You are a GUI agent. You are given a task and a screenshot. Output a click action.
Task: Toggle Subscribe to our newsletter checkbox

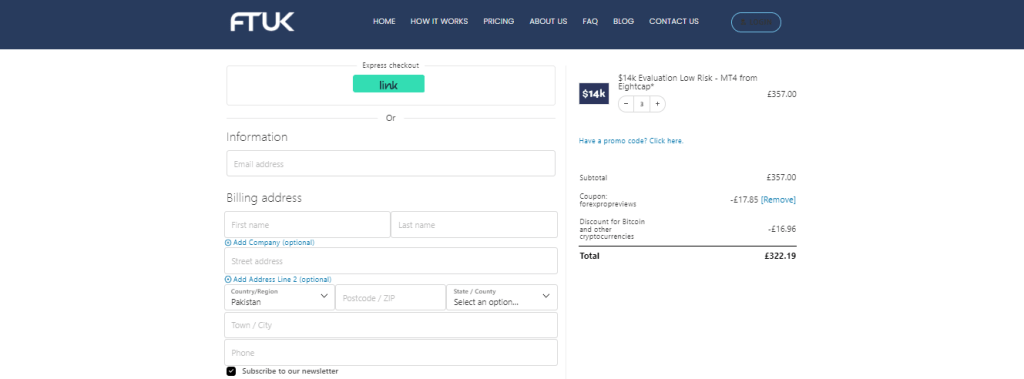[231, 371]
